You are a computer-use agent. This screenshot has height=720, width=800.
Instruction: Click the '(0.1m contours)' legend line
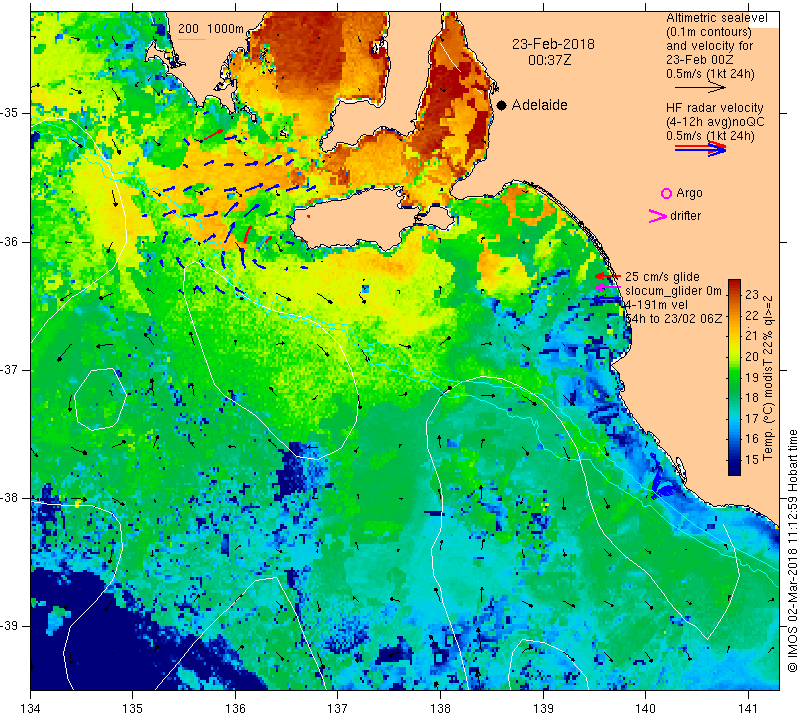708,32
